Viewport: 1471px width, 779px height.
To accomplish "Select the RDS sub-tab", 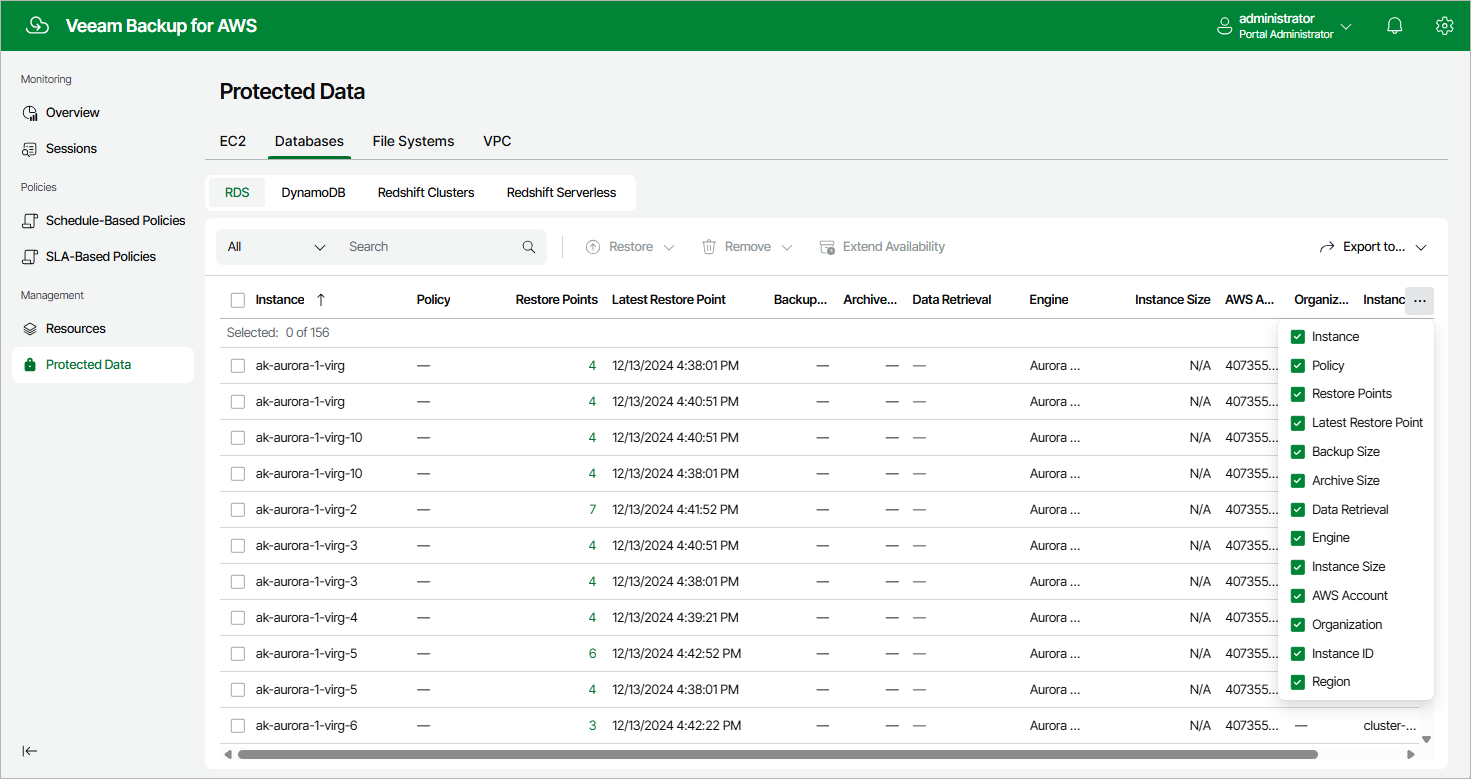I will [237, 193].
